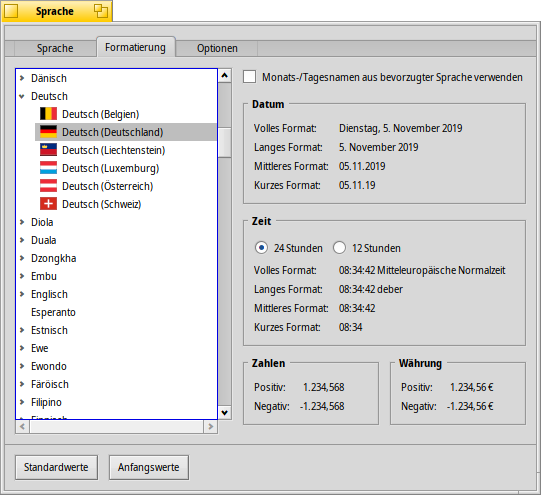Expand the Dzongkha language node
Viewport: 541px width, 495px height.
point(22,258)
